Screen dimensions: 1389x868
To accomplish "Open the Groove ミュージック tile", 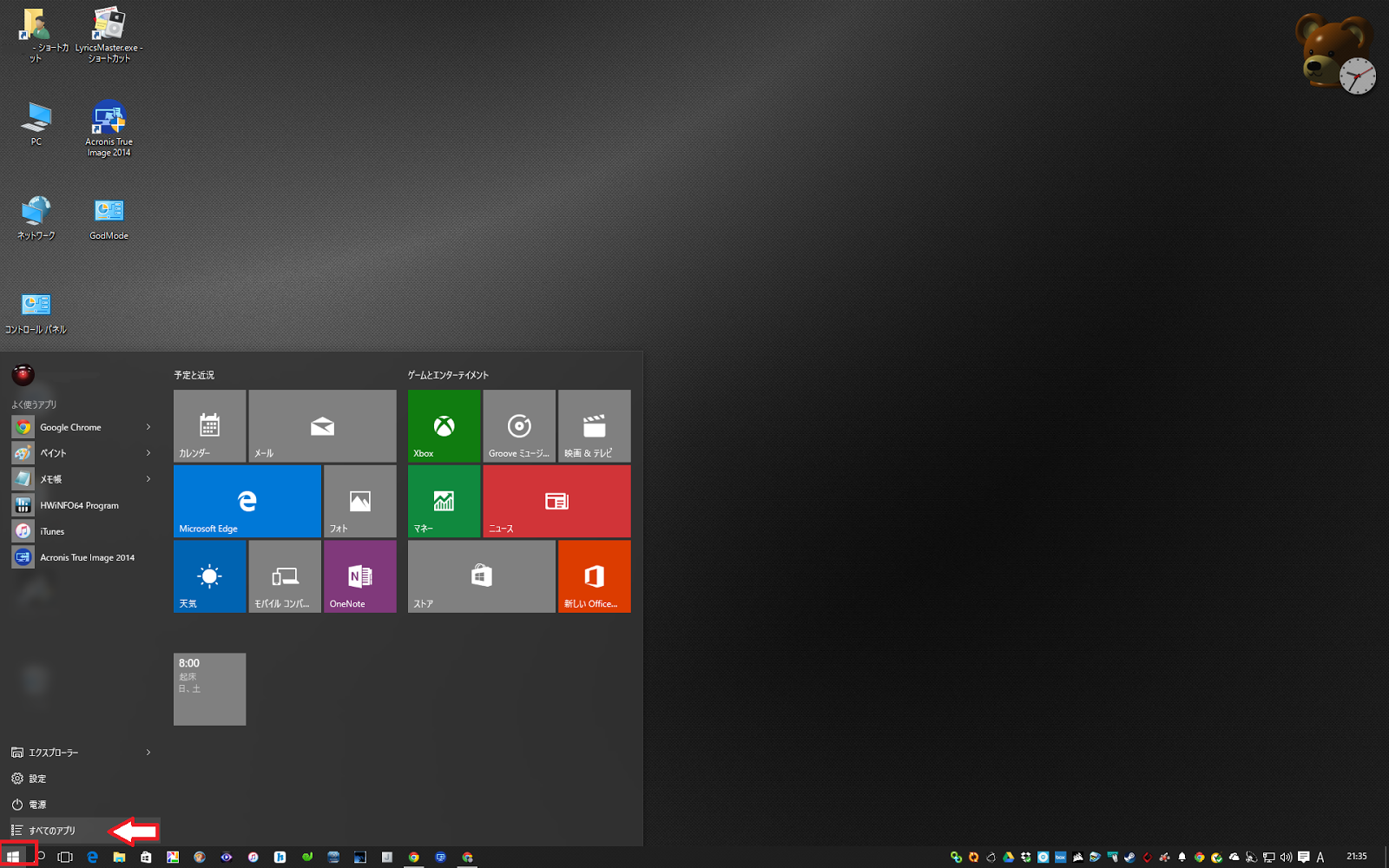I will point(519,425).
